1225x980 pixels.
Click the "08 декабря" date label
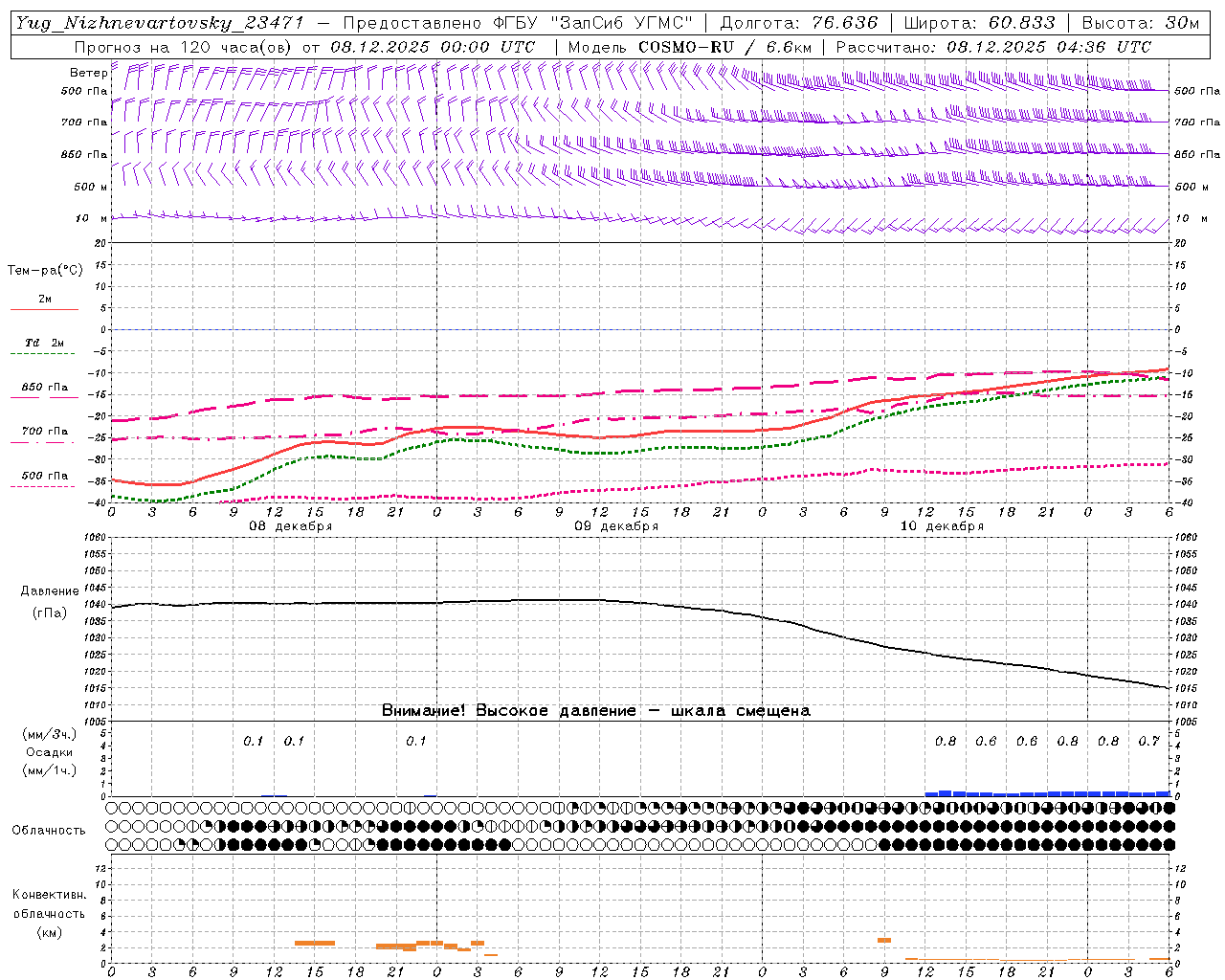tap(291, 526)
